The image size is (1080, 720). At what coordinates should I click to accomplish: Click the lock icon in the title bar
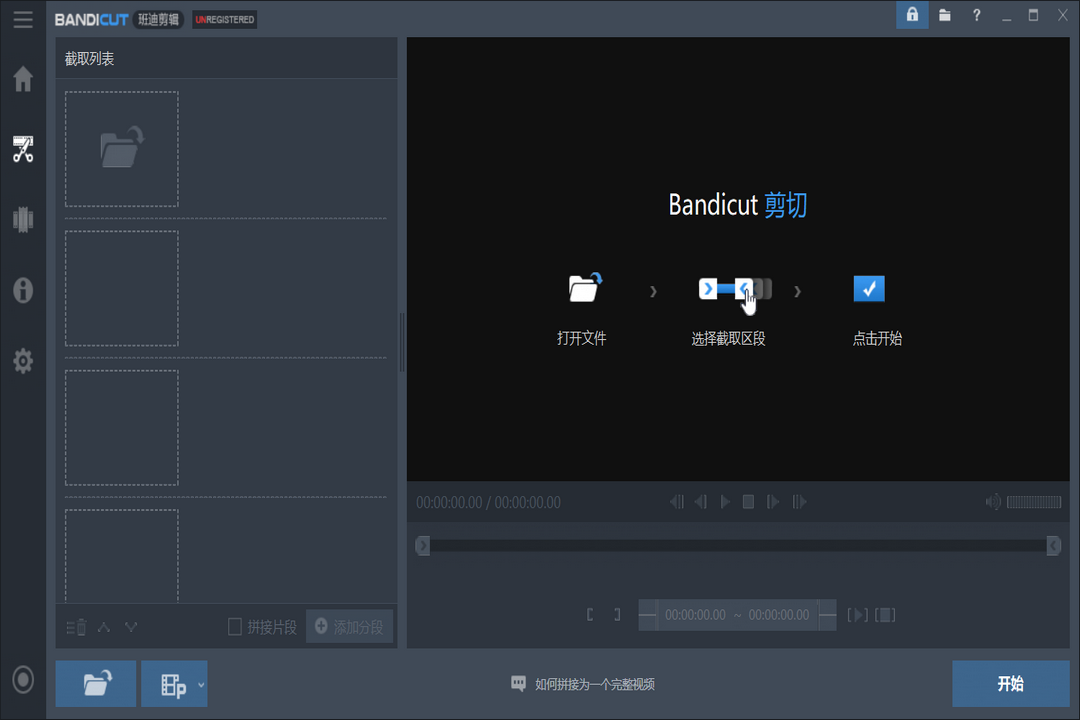click(911, 15)
